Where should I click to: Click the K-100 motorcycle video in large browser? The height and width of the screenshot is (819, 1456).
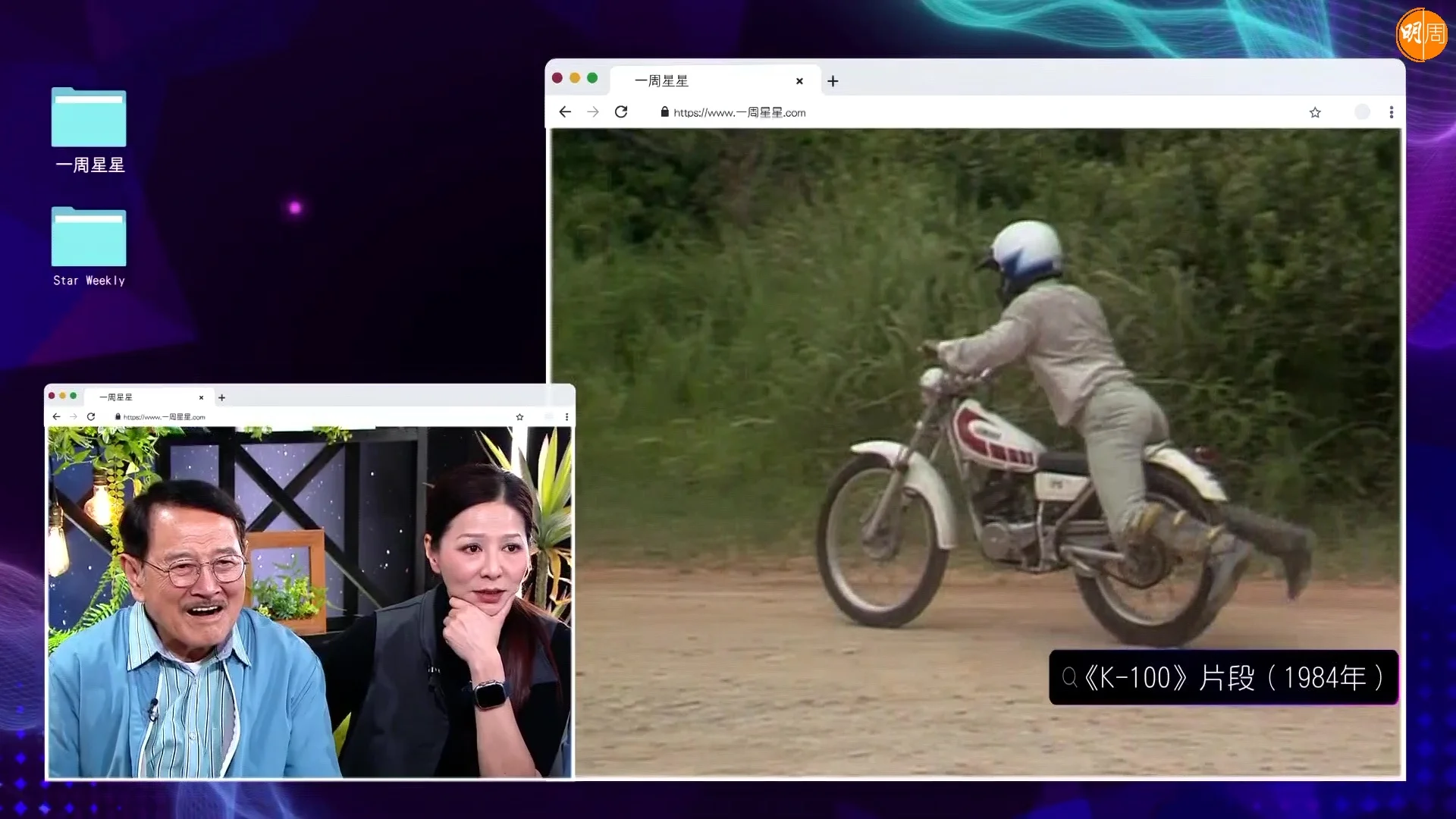click(x=975, y=452)
